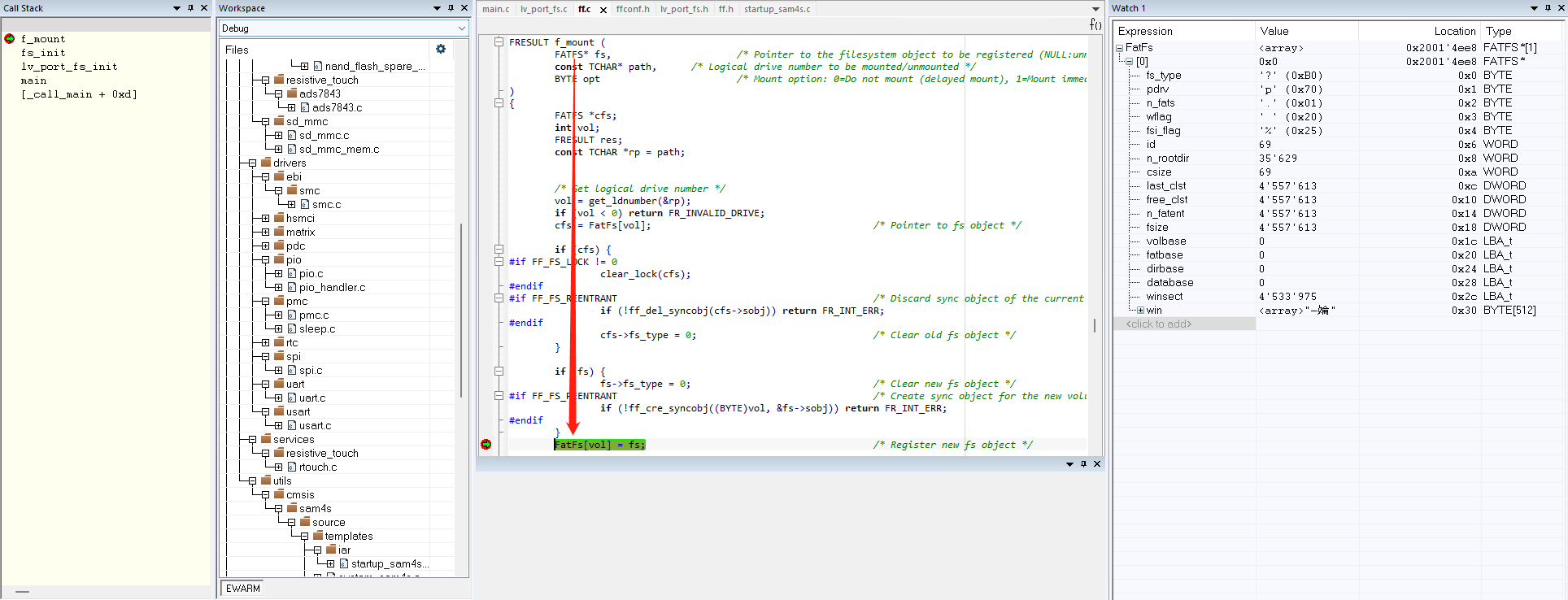The width and height of the screenshot is (1568, 600).
Task: Collapse the drivers folder in workspace tree
Action: 252,163
